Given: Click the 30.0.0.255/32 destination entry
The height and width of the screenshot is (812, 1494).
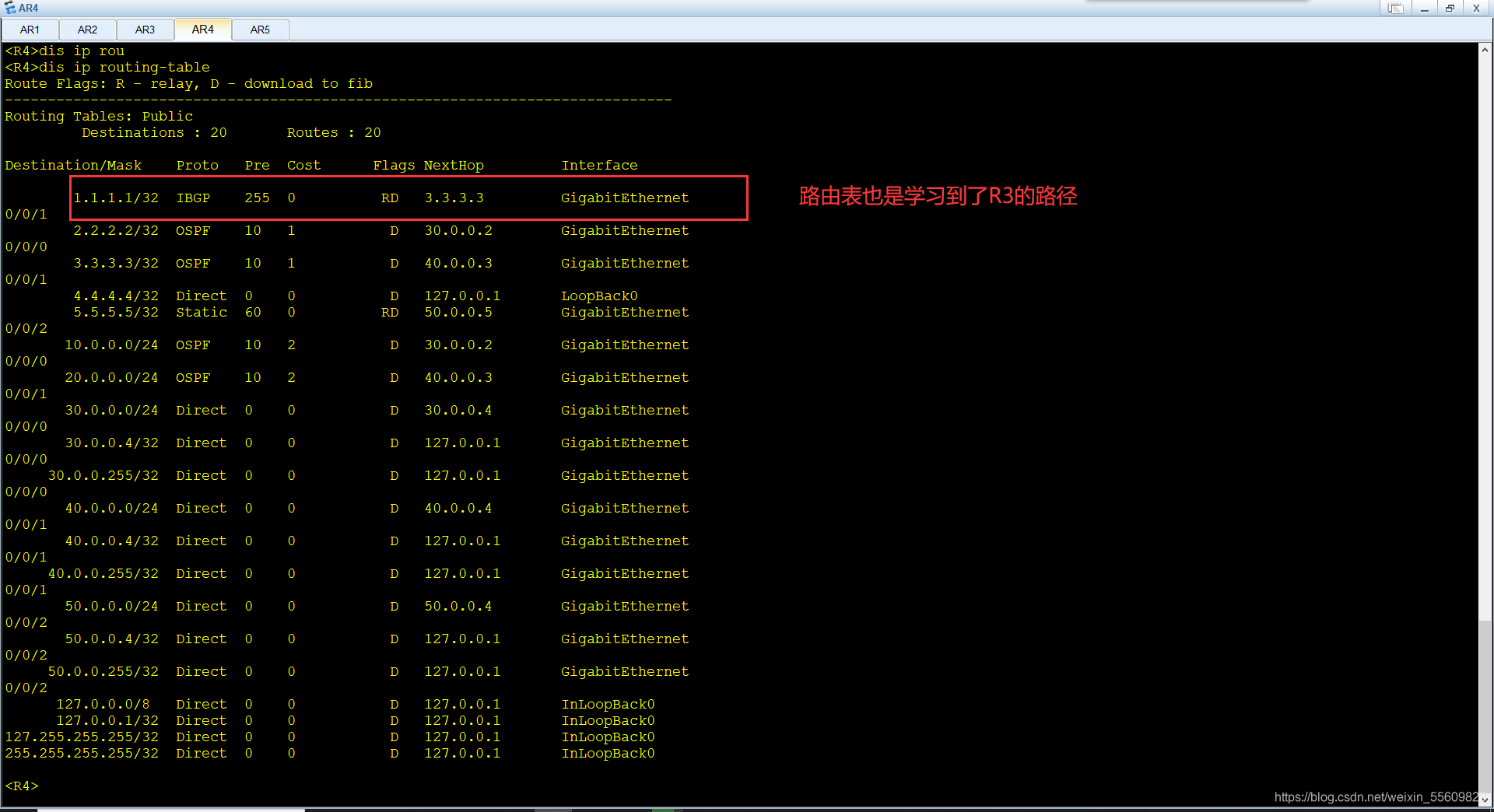Looking at the screenshot, I should pos(103,476).
